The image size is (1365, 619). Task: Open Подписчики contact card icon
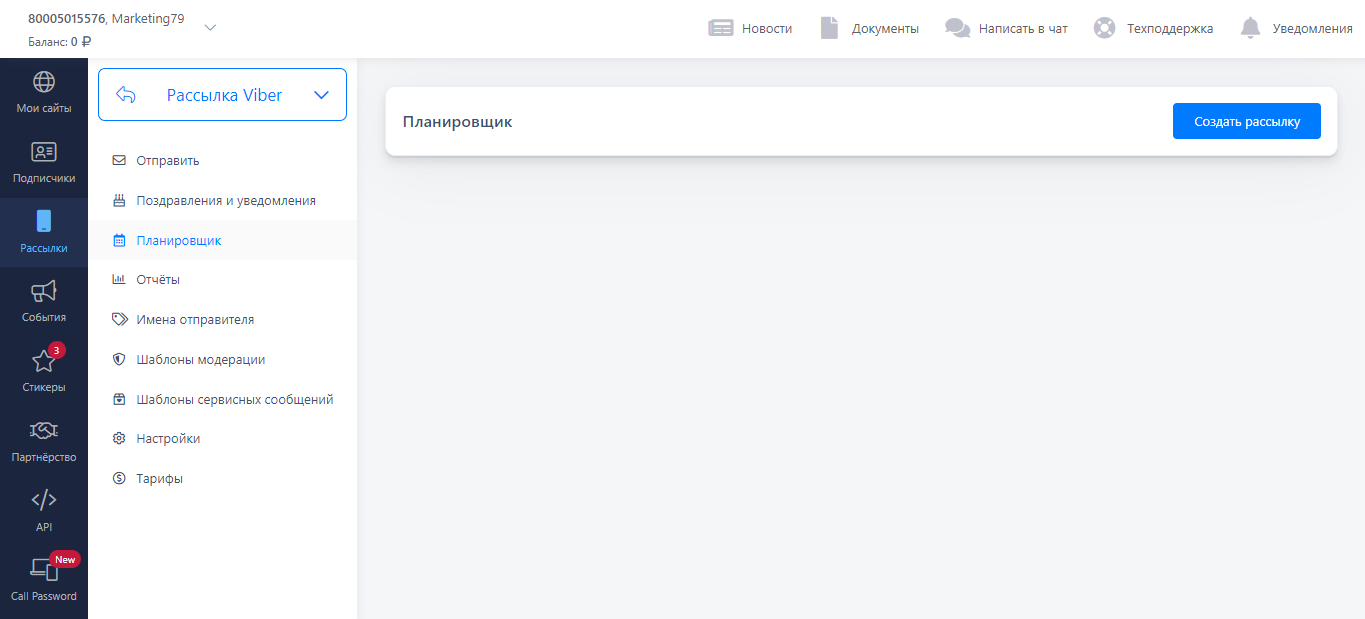[x=44, y=152]
